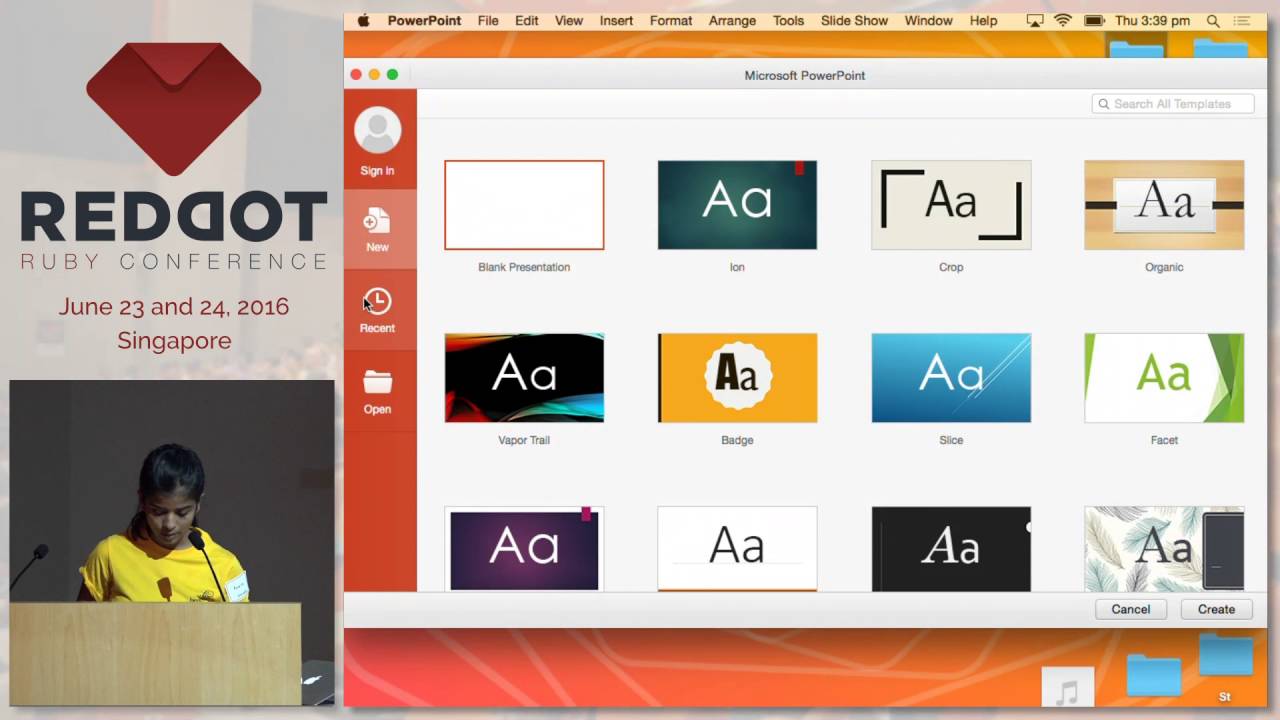1280x720 pixels.
Task: Open the Help menu
Action: [983, 20]
